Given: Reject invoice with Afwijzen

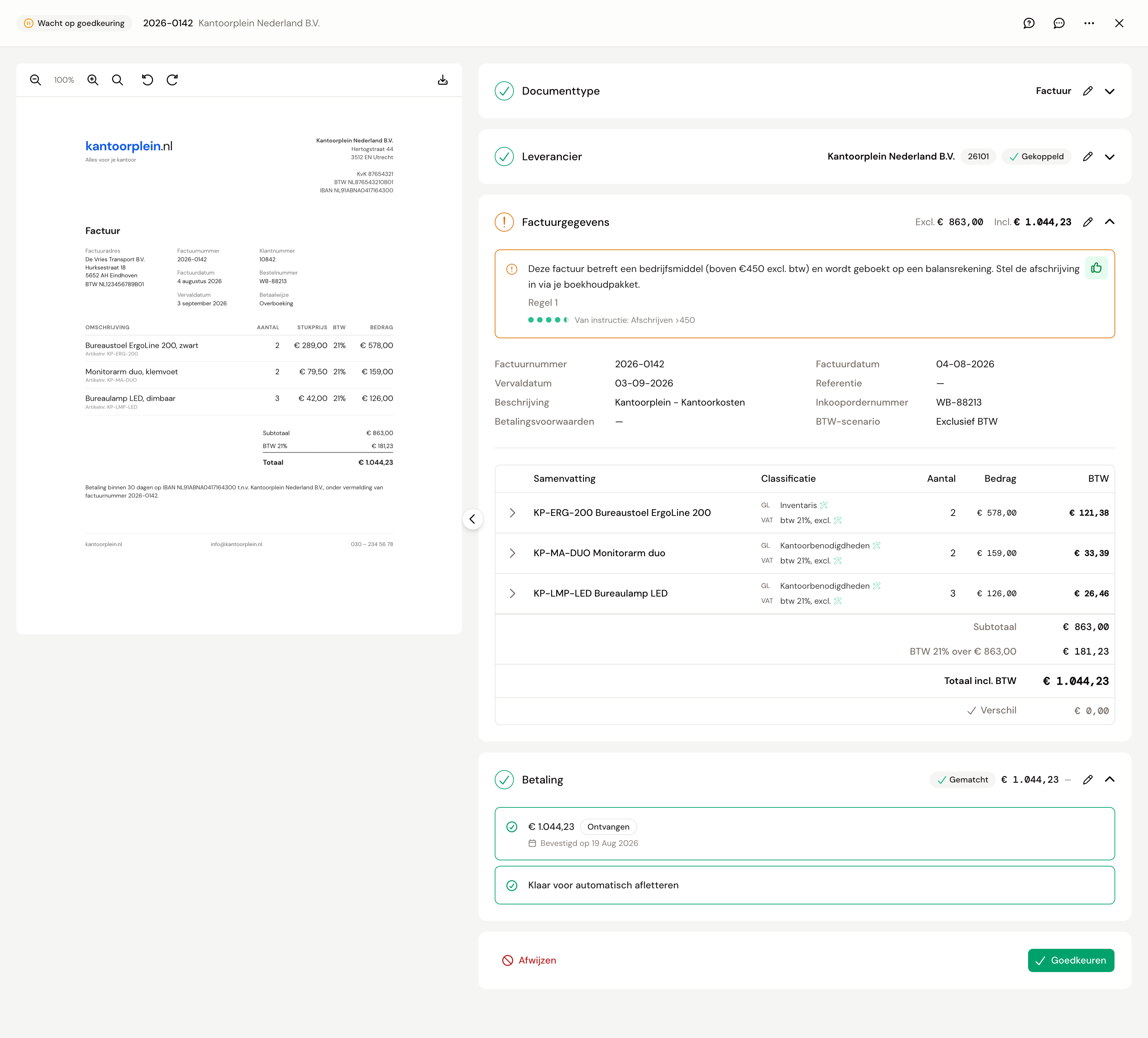Looking at the screenshot, I should 529,960.
